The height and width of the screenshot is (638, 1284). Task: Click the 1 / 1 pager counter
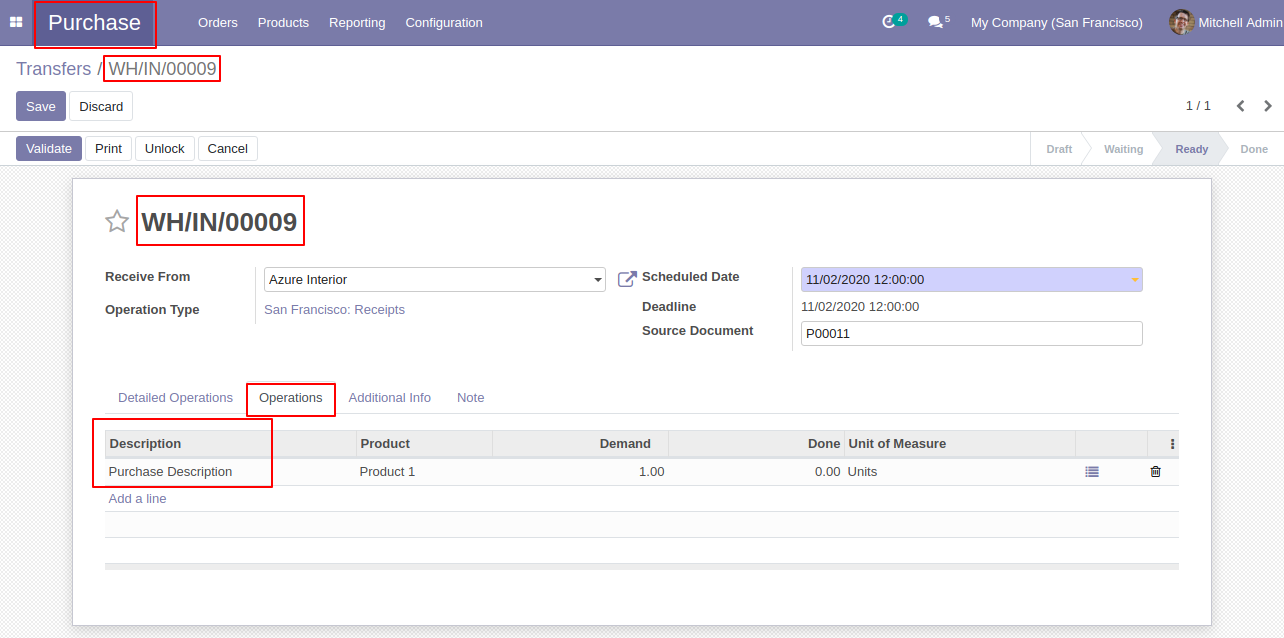[x=1198, y=106]
